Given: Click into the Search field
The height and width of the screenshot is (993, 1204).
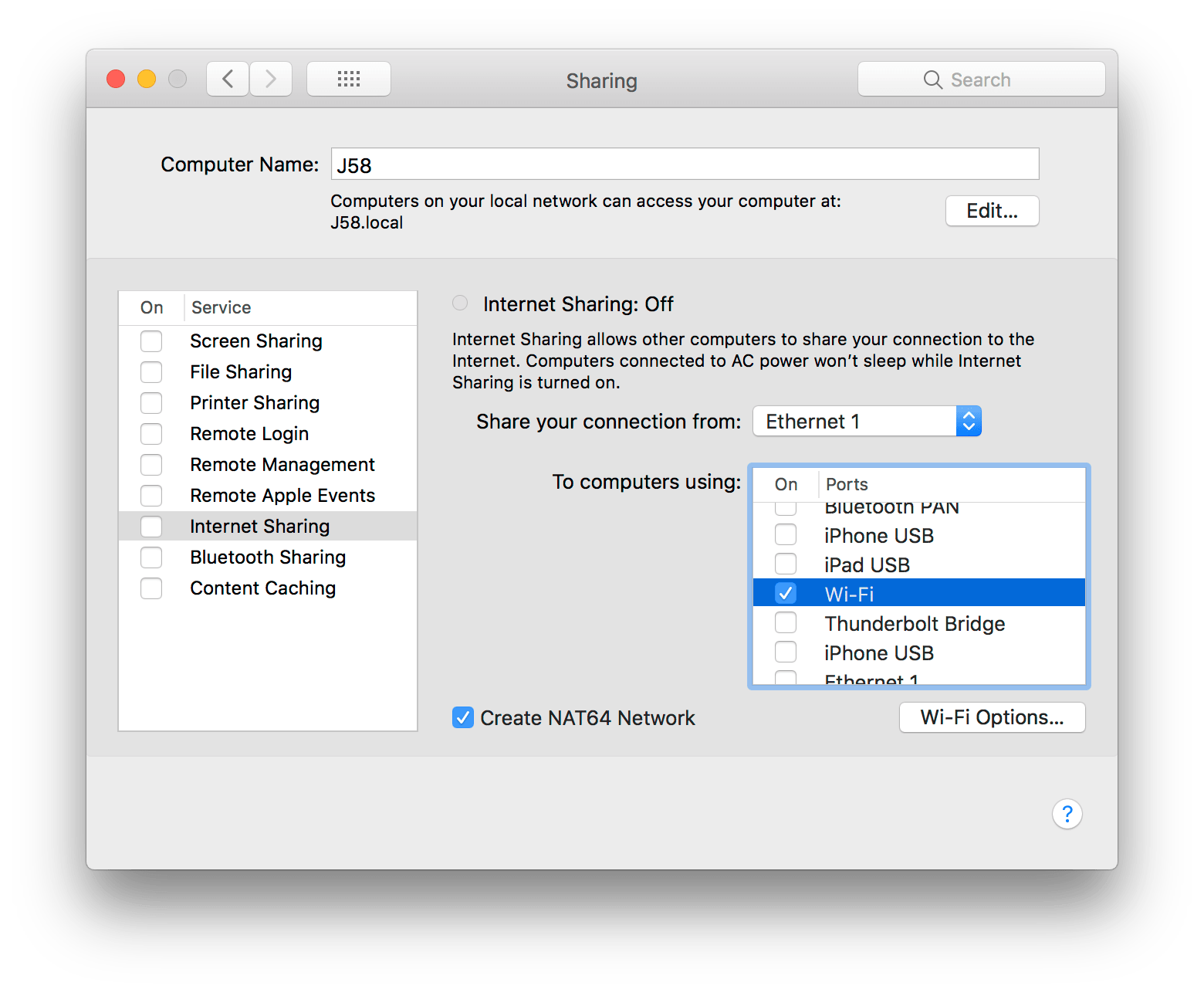Looking at the screenshot, I should [981, 80].
